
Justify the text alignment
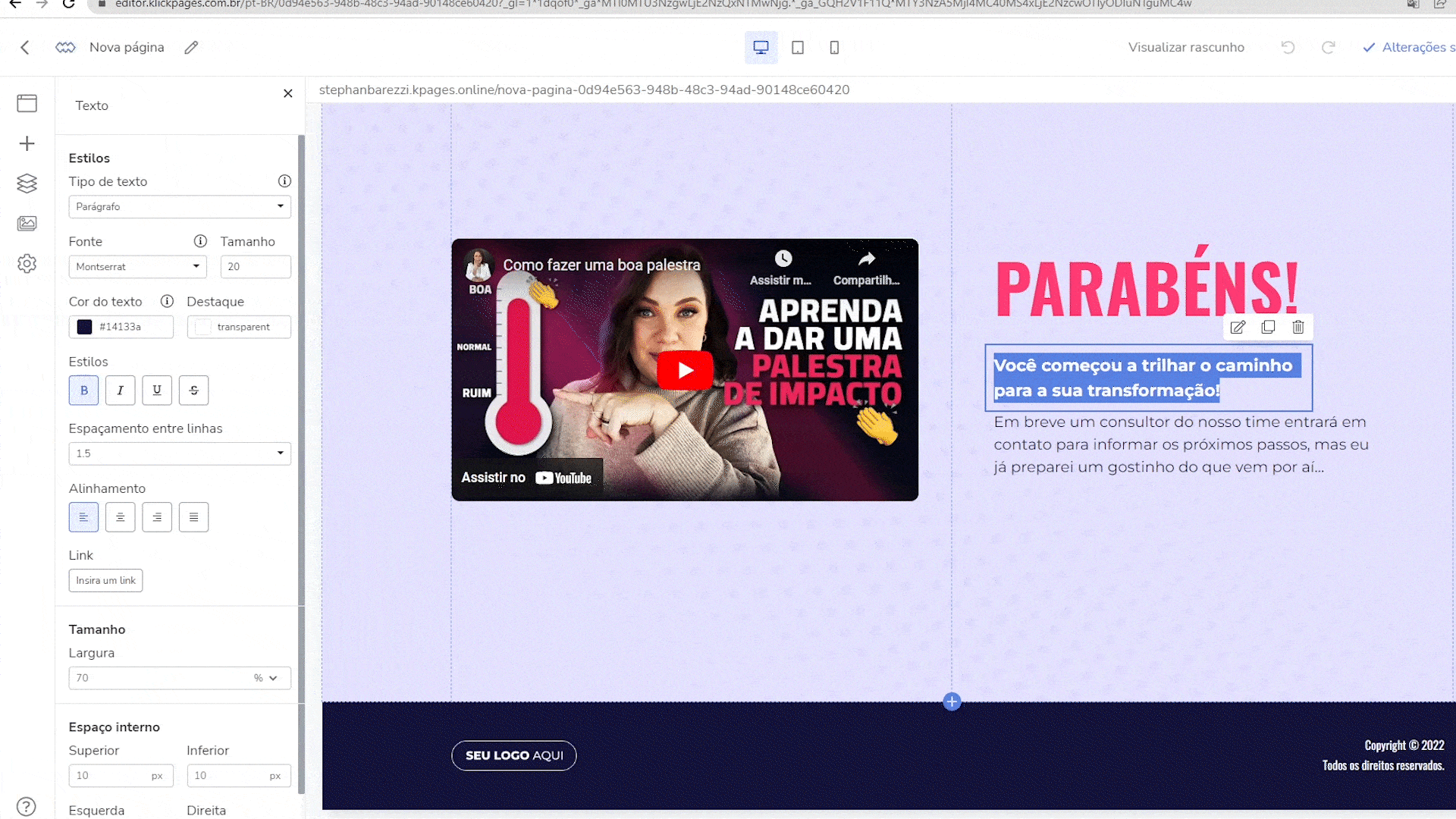click(x=193, y=517)
